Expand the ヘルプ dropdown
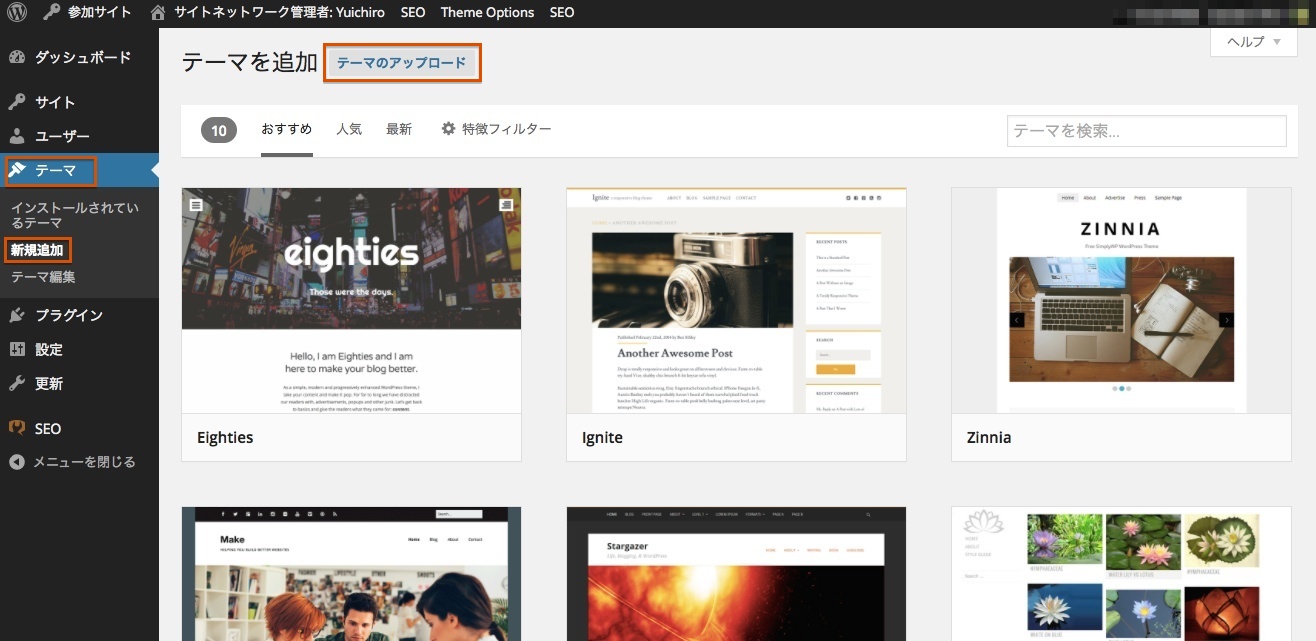Image resolution: width=1316 pixels, height=641 pixels. (x=1253, y=41)
